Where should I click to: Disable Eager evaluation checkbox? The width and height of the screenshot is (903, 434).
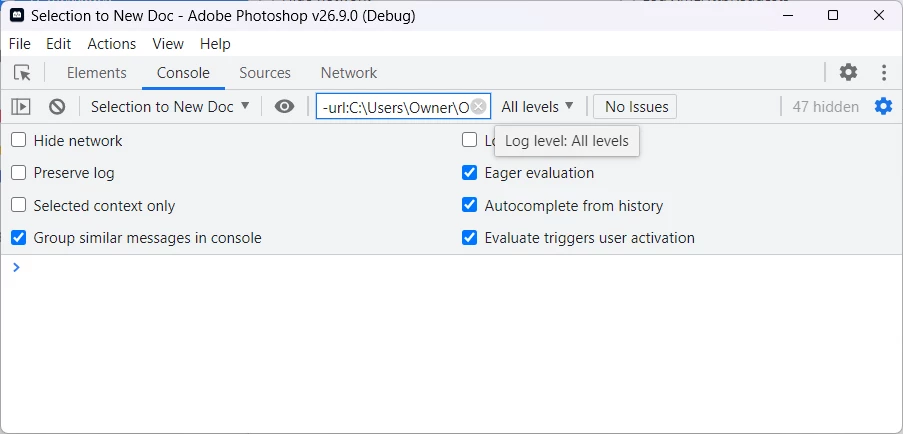(469, 173)
